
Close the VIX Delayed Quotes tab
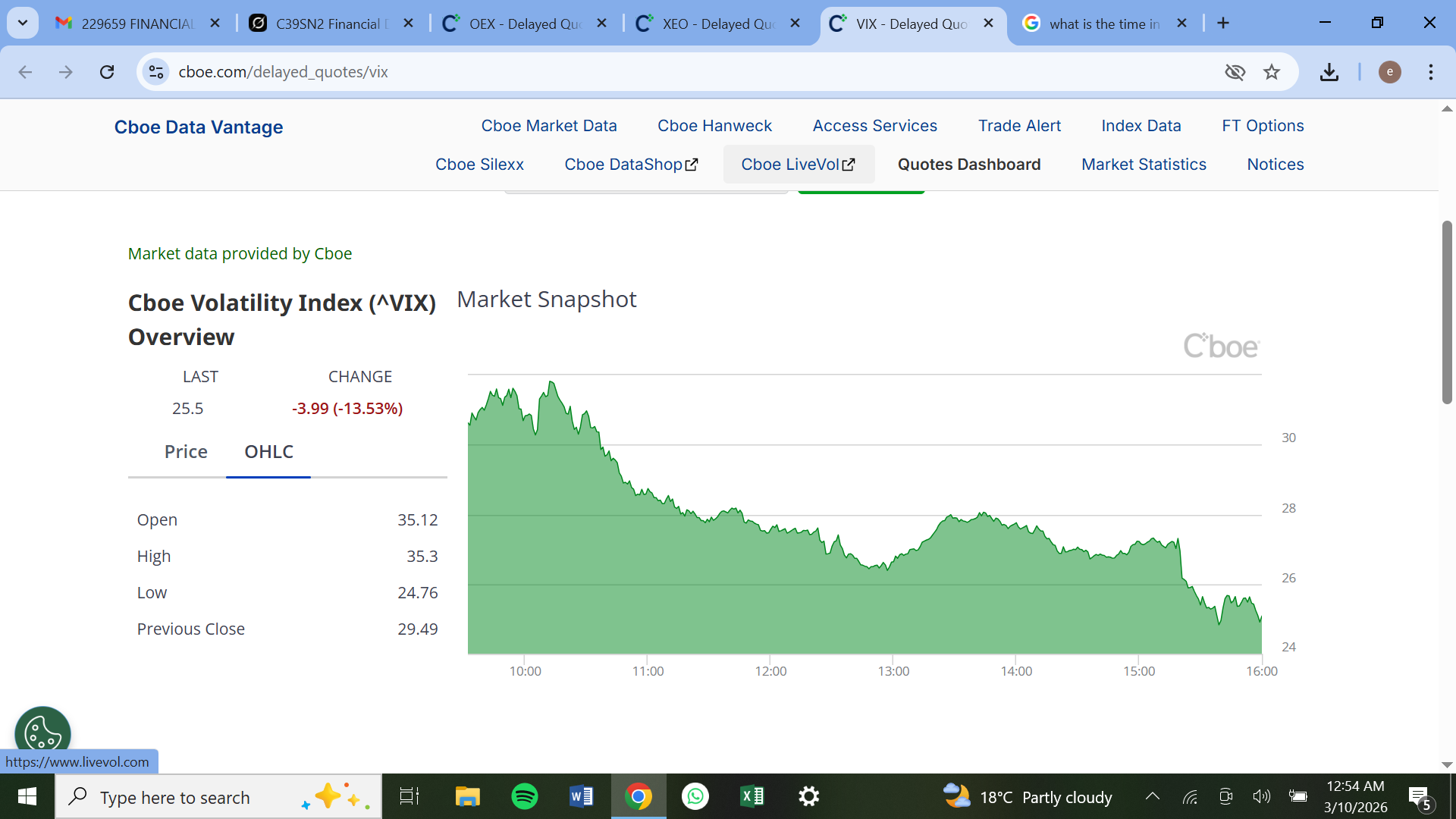988,24
